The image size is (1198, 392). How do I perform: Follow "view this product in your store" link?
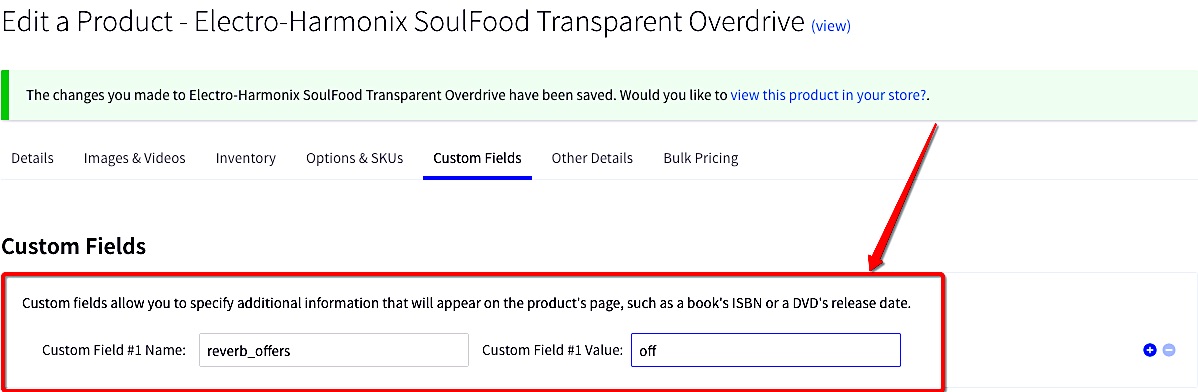coord(829,96)
